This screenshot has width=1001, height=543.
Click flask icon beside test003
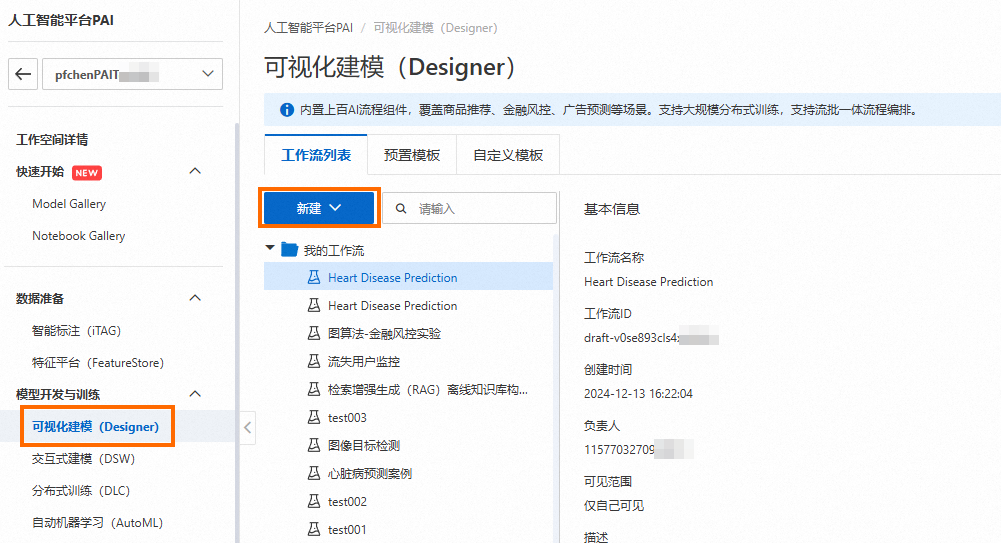[313, 417]
